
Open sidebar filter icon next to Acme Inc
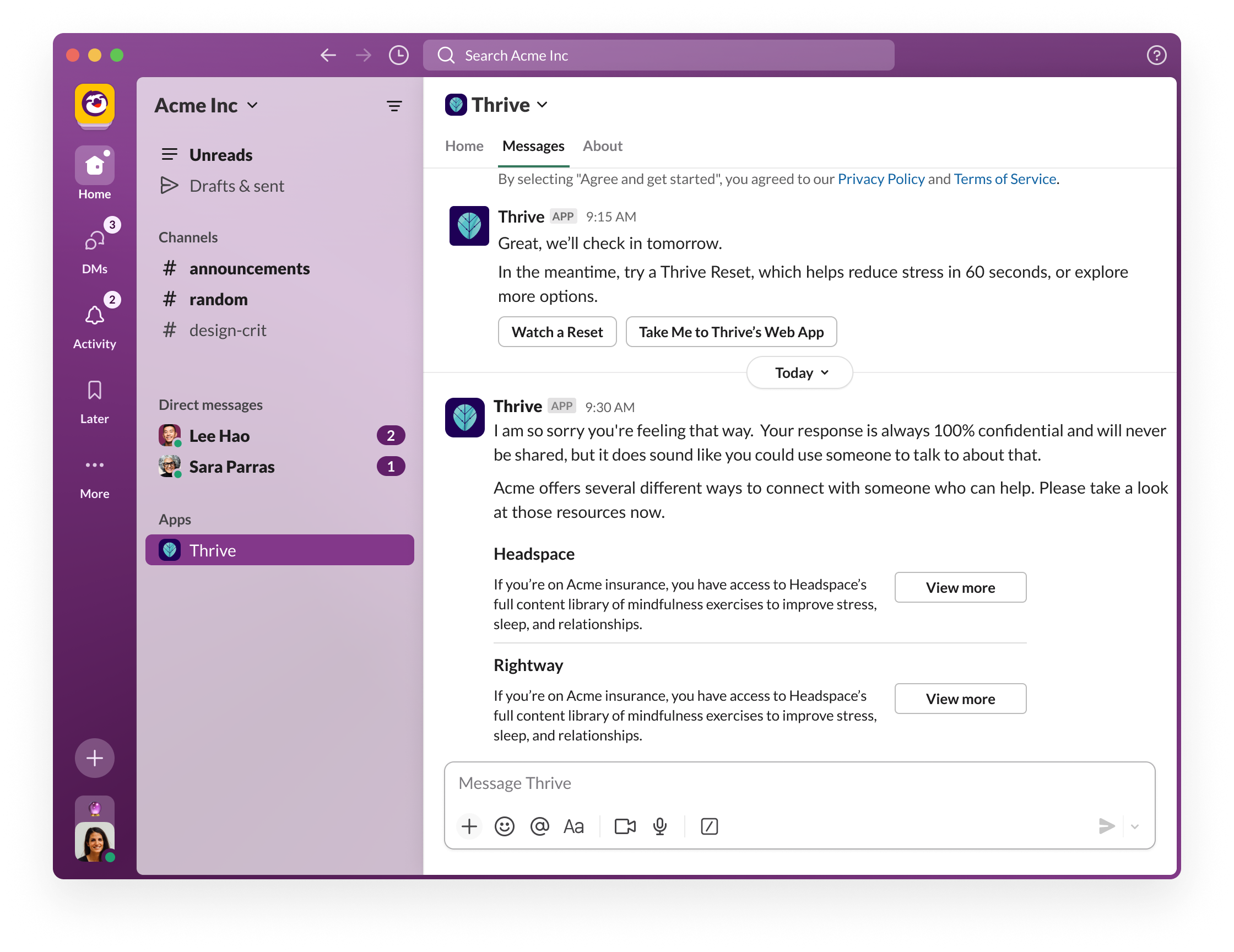click(394, 106)
